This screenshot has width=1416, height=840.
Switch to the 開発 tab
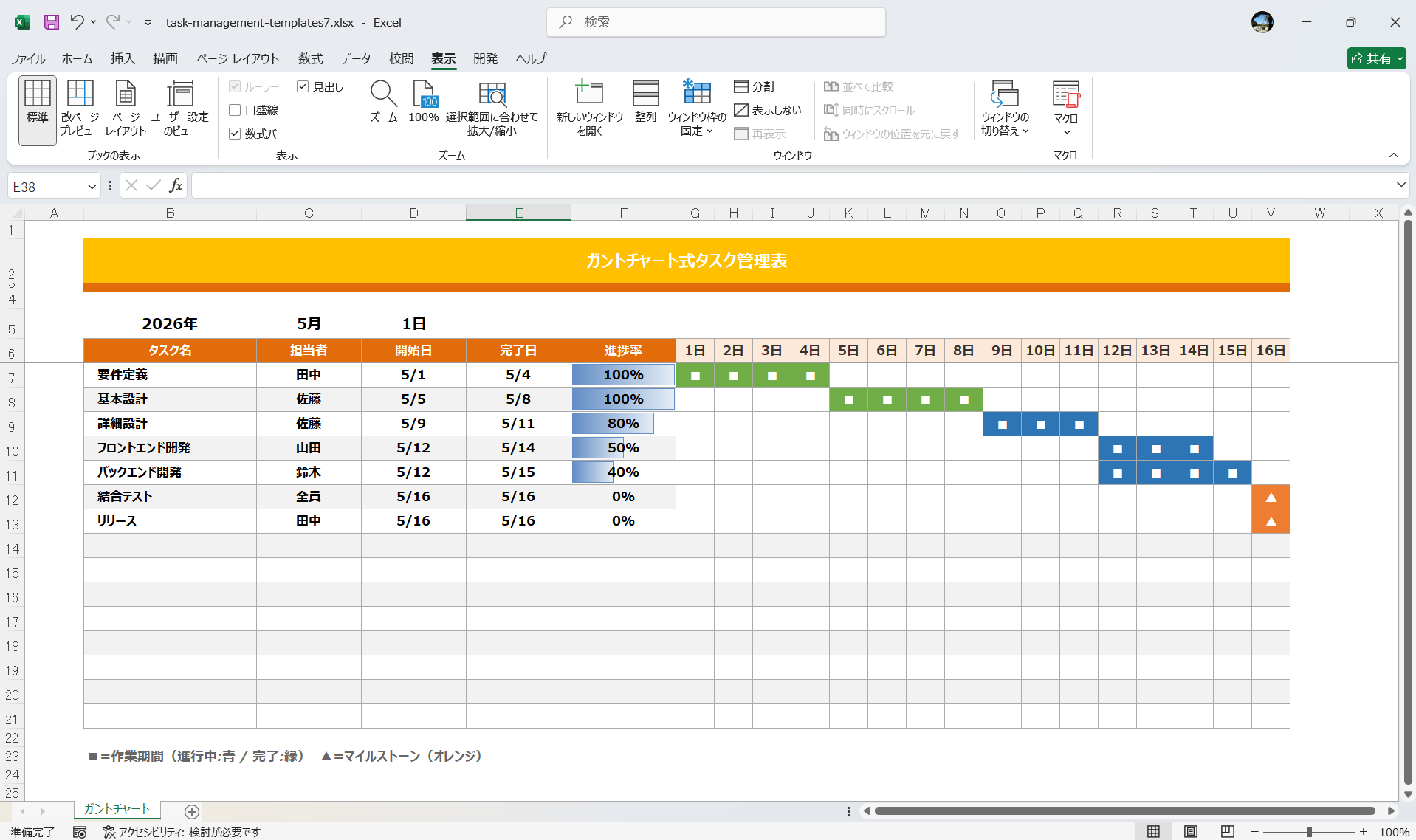[x=486, y=58]
